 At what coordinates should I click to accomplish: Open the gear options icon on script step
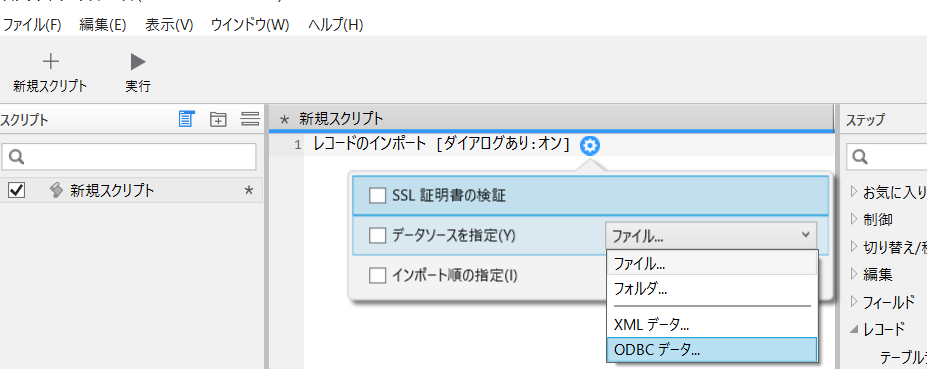(589, 145)
